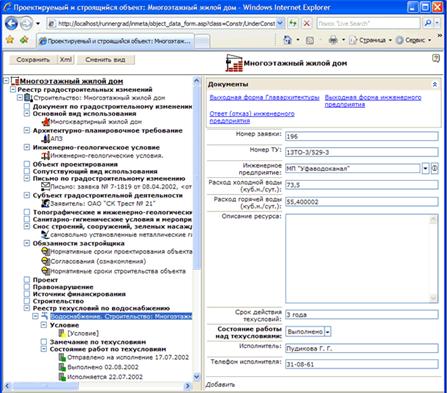The width and height of the screenshot is (447, 393).
Task: Click the Add to Favorites icon
Action: tap(24, 40)
